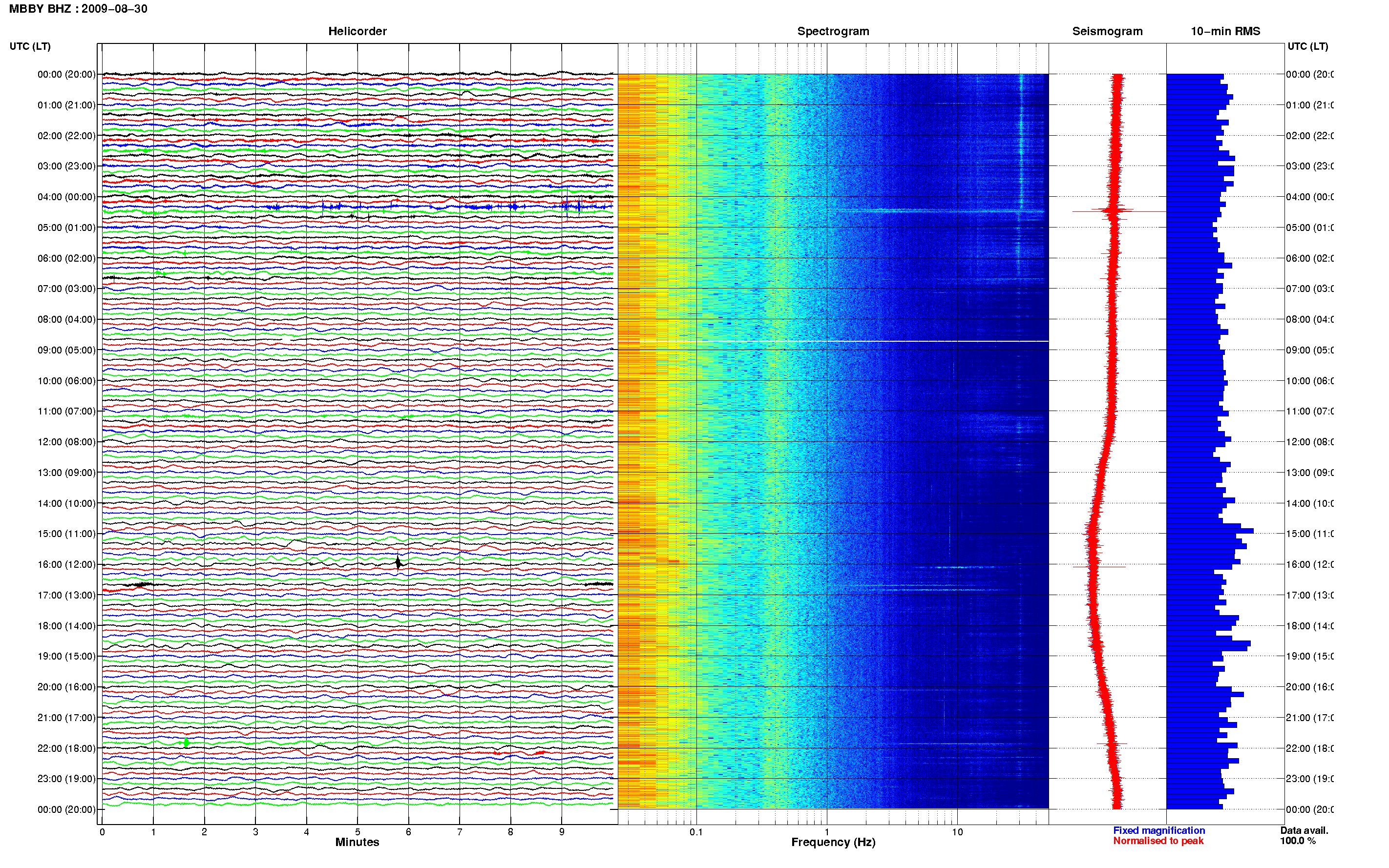This screenshot has height=868, width=1389.
Task: Click the 'Normalised to peak' legend text
Action: (x=1158, y=841)
